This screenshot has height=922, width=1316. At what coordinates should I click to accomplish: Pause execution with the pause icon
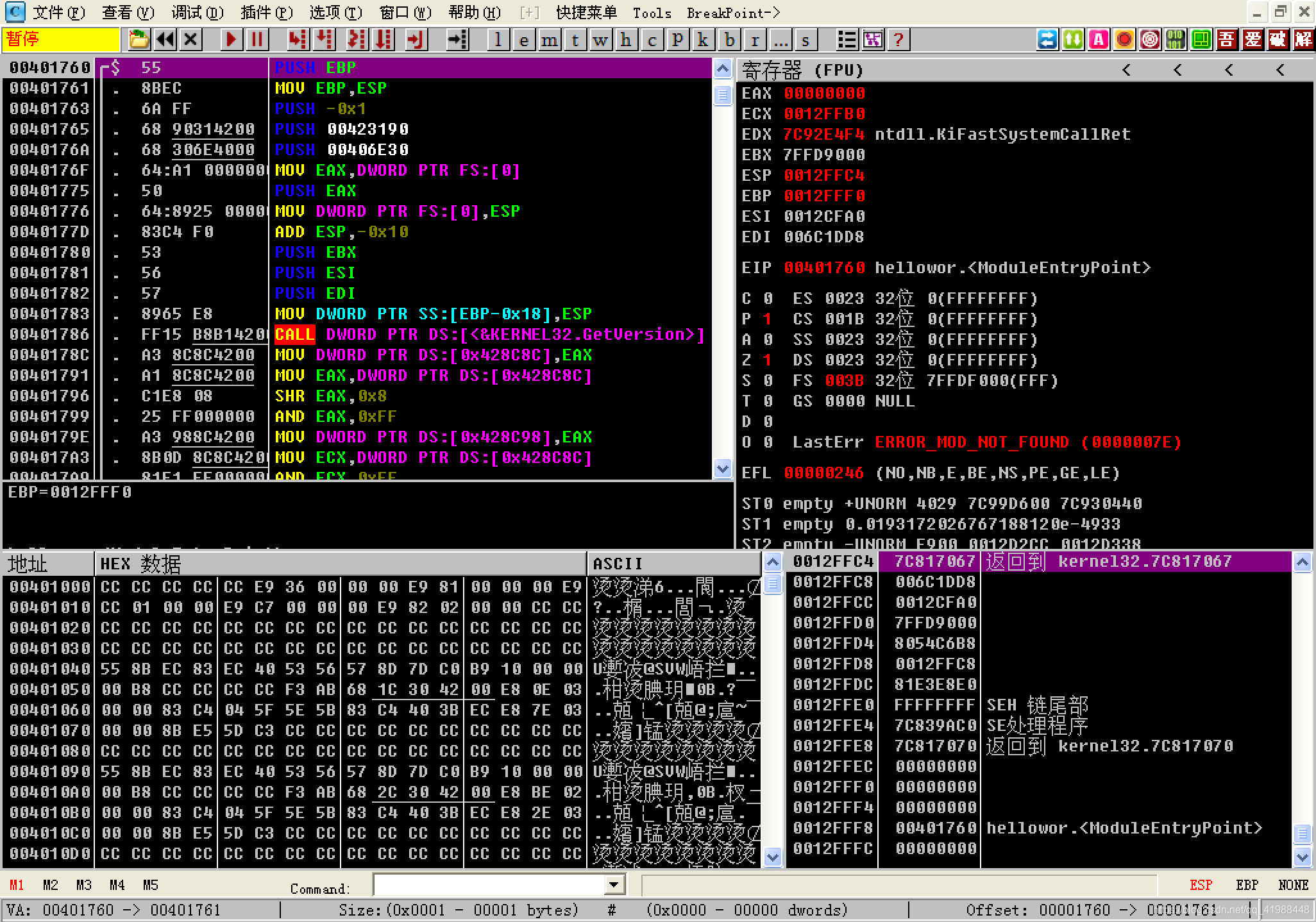click(258, 40)
